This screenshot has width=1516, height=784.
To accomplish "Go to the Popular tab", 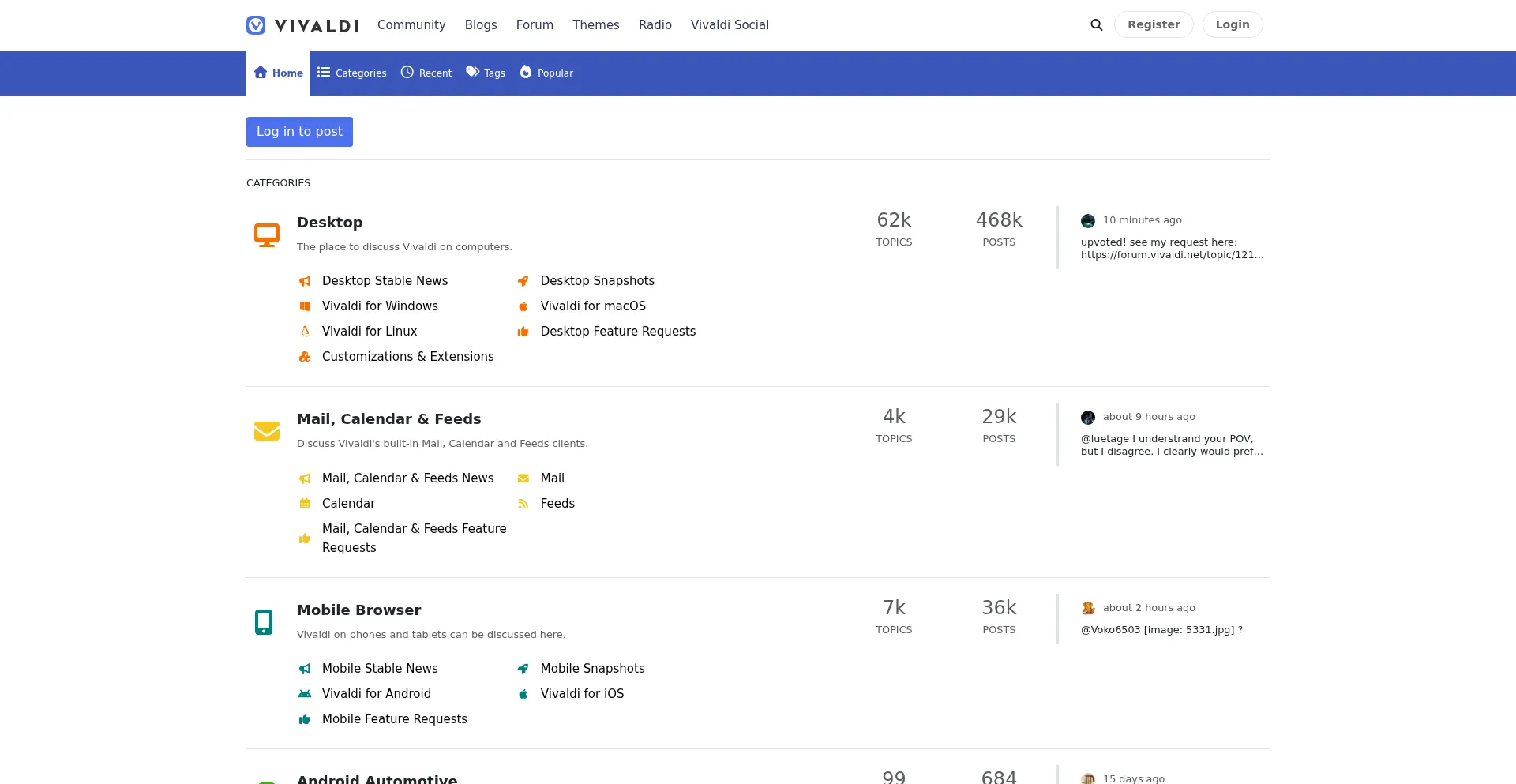I will [546, 73].
